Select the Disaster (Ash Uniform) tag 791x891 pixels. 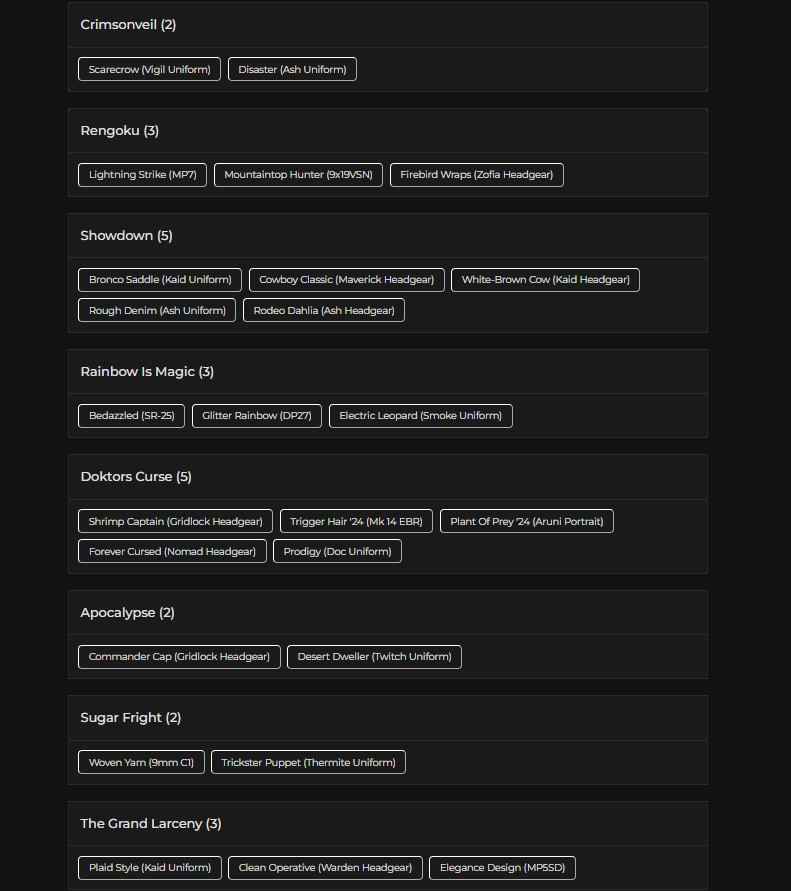pos(292,69)
